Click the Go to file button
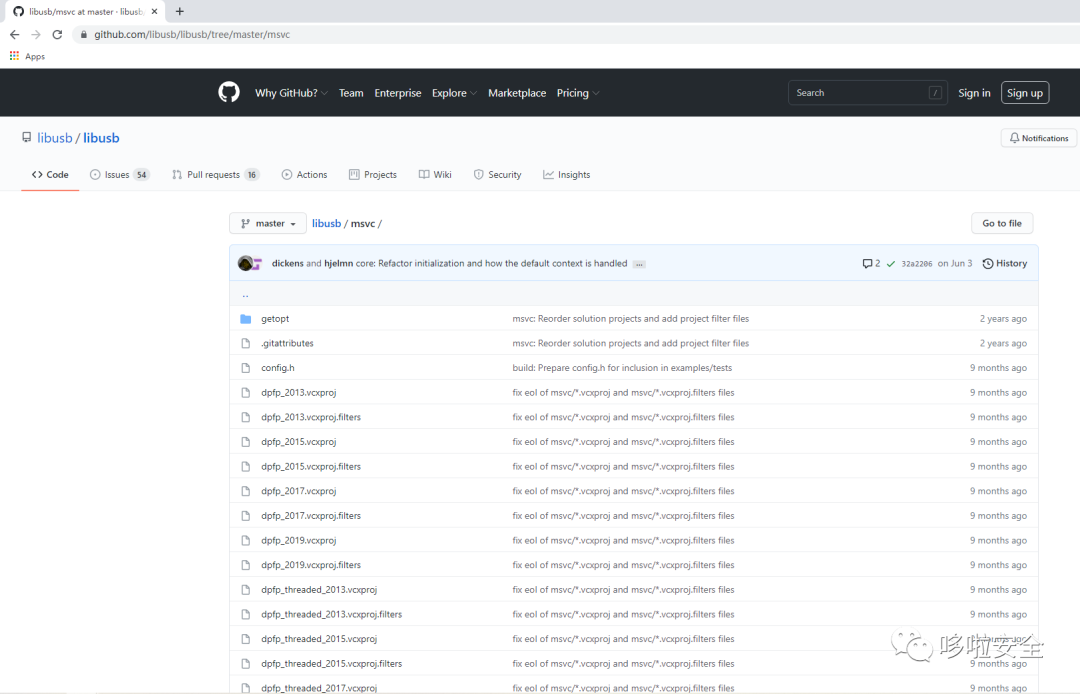 [1001, 223]
